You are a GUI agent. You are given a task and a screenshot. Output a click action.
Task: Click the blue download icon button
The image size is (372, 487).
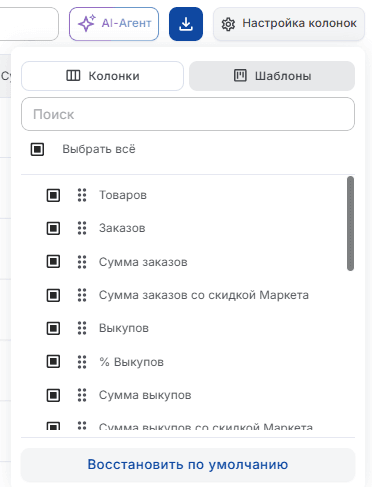(x=186, y=24)
